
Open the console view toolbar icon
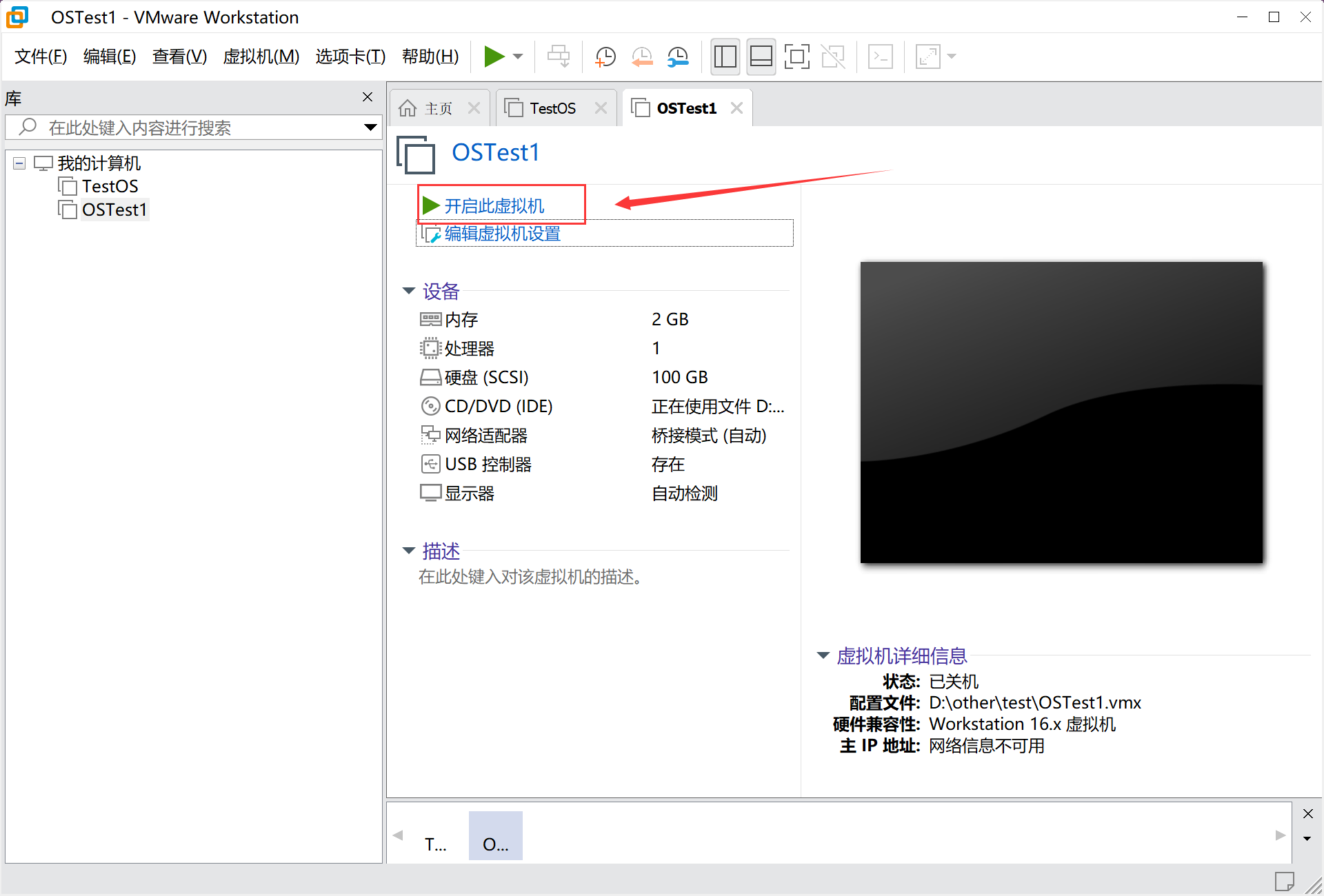(881, 57)
